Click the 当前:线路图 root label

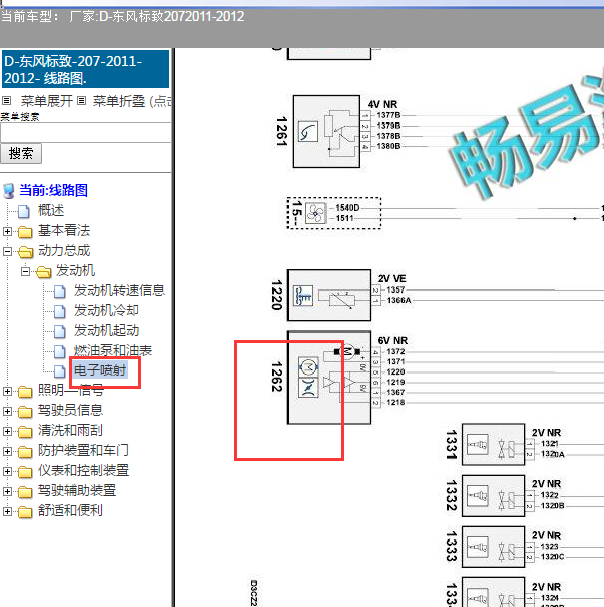[53, 190]
